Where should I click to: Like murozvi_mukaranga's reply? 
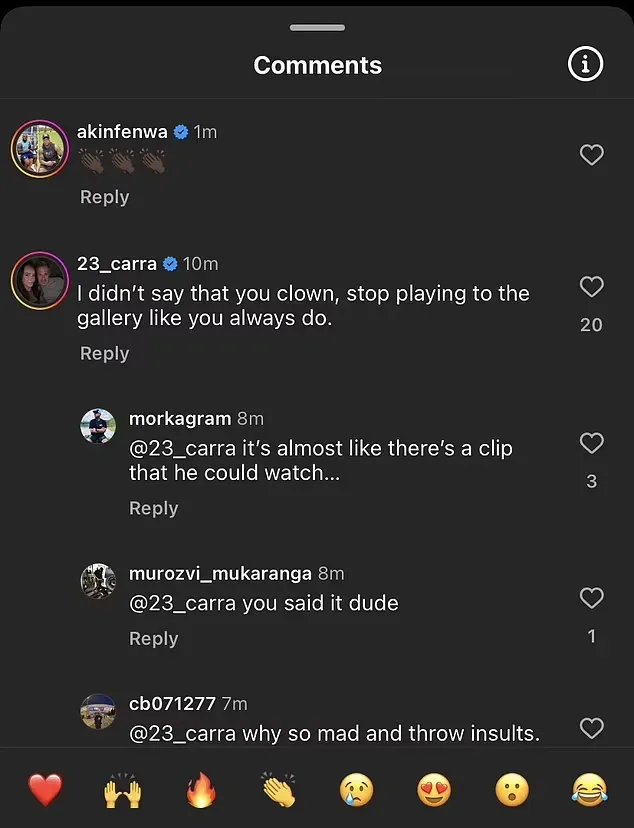point(592,598)
